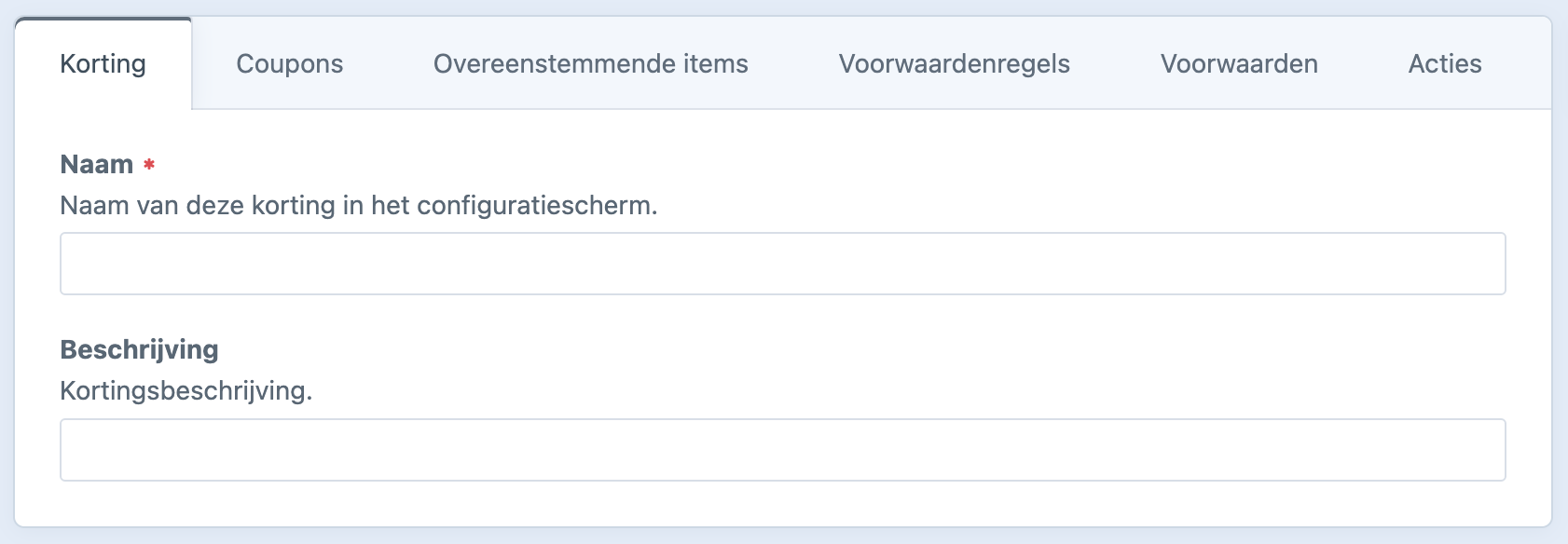Open the Acties tab

pos(1444,64)
